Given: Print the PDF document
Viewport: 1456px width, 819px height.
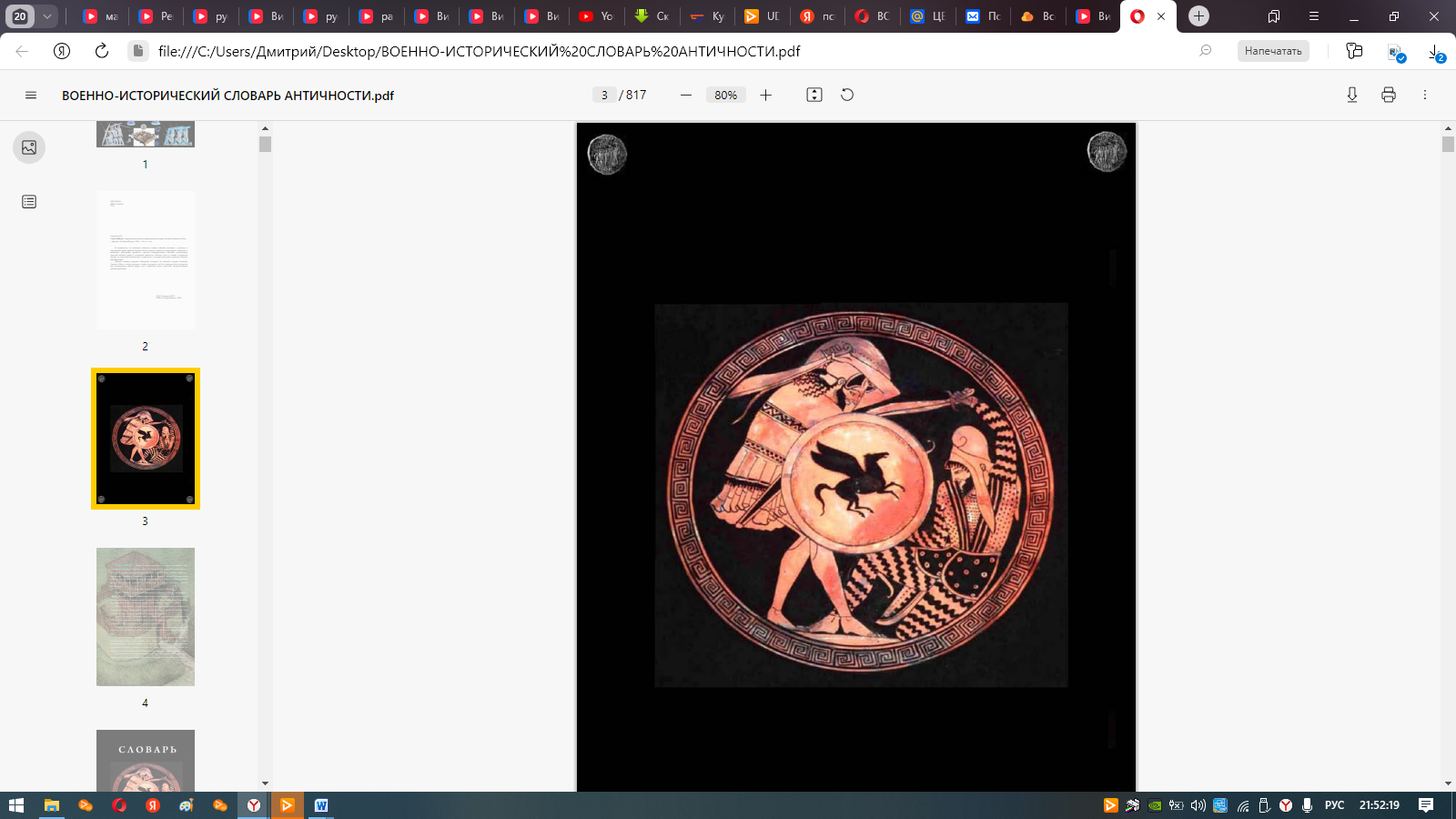Looking at the screenshot, I should tap(1389, 95).
